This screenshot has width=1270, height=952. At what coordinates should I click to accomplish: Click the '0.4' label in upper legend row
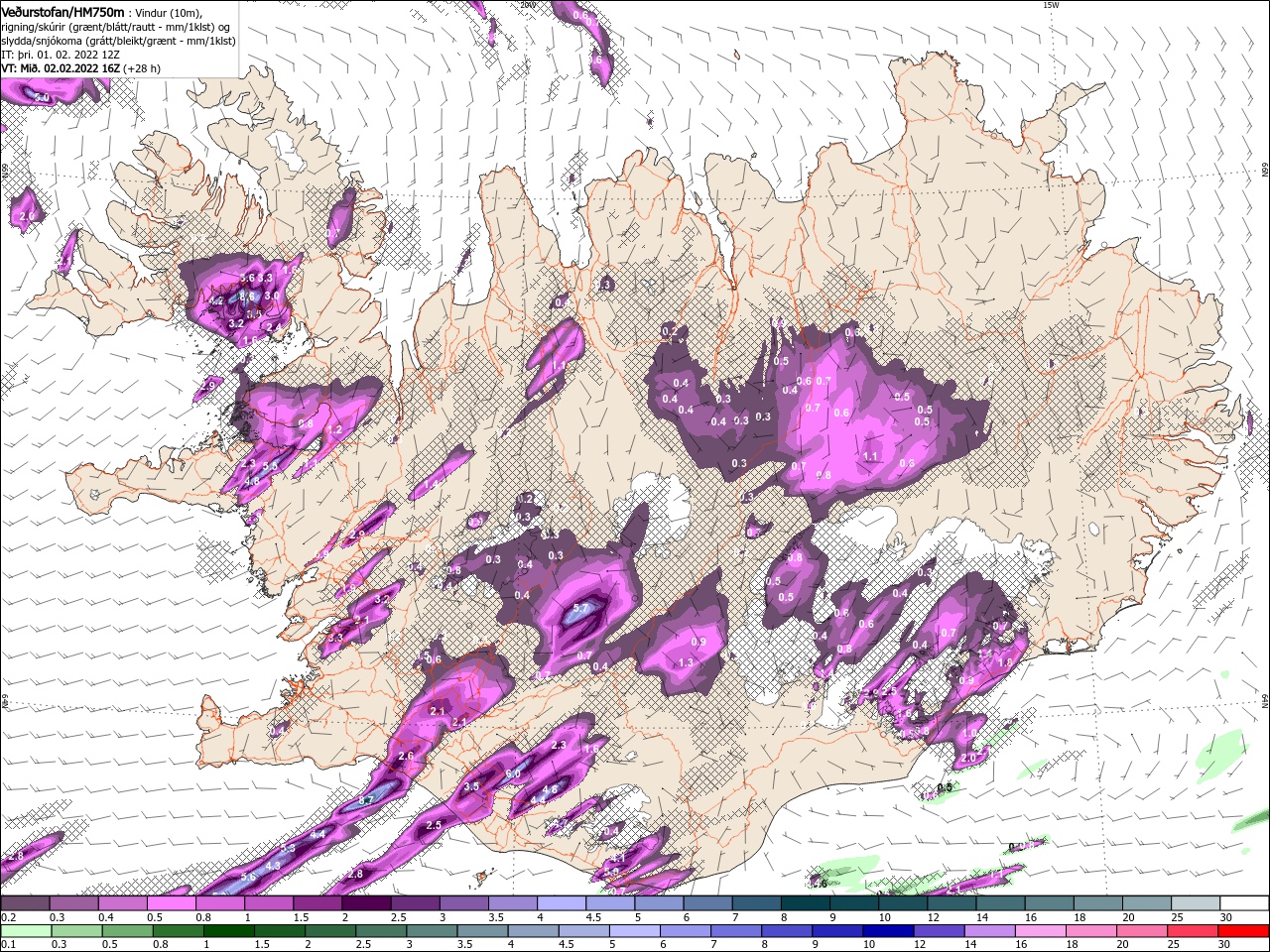(x=104, y=917)
